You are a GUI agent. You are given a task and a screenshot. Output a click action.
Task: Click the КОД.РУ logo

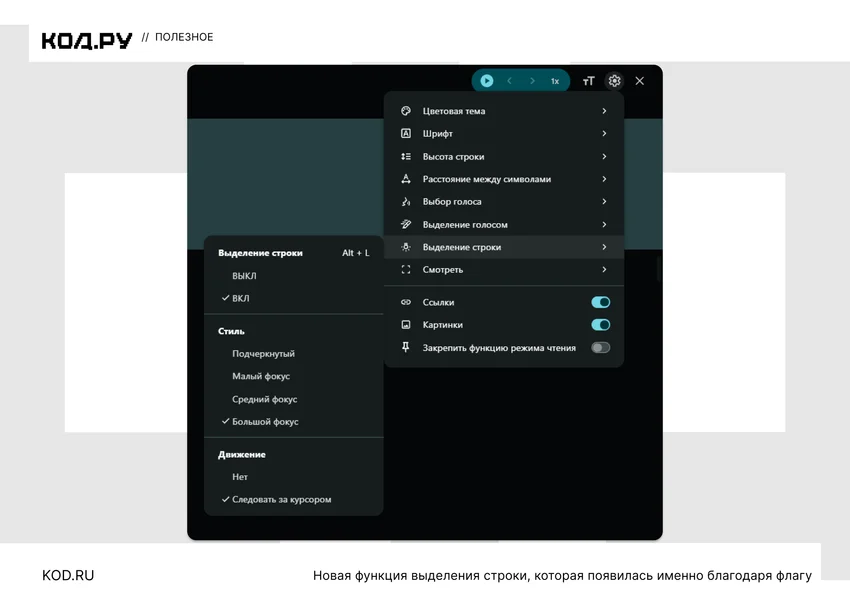pos(87,40)
